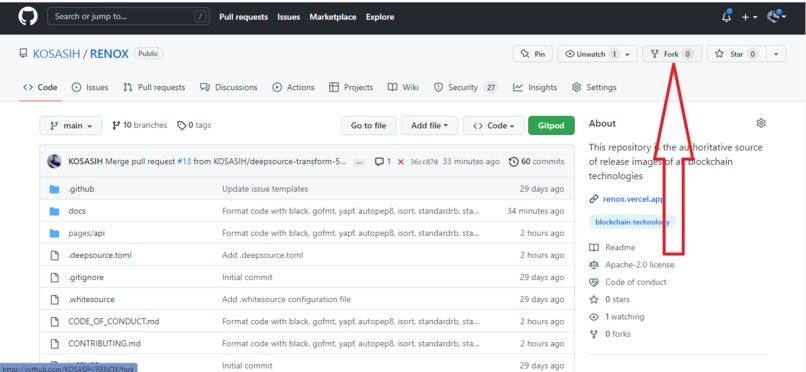Viewport: 806px width, 372px height.
Task: Click Go to file button
Action: pos(369,125)
